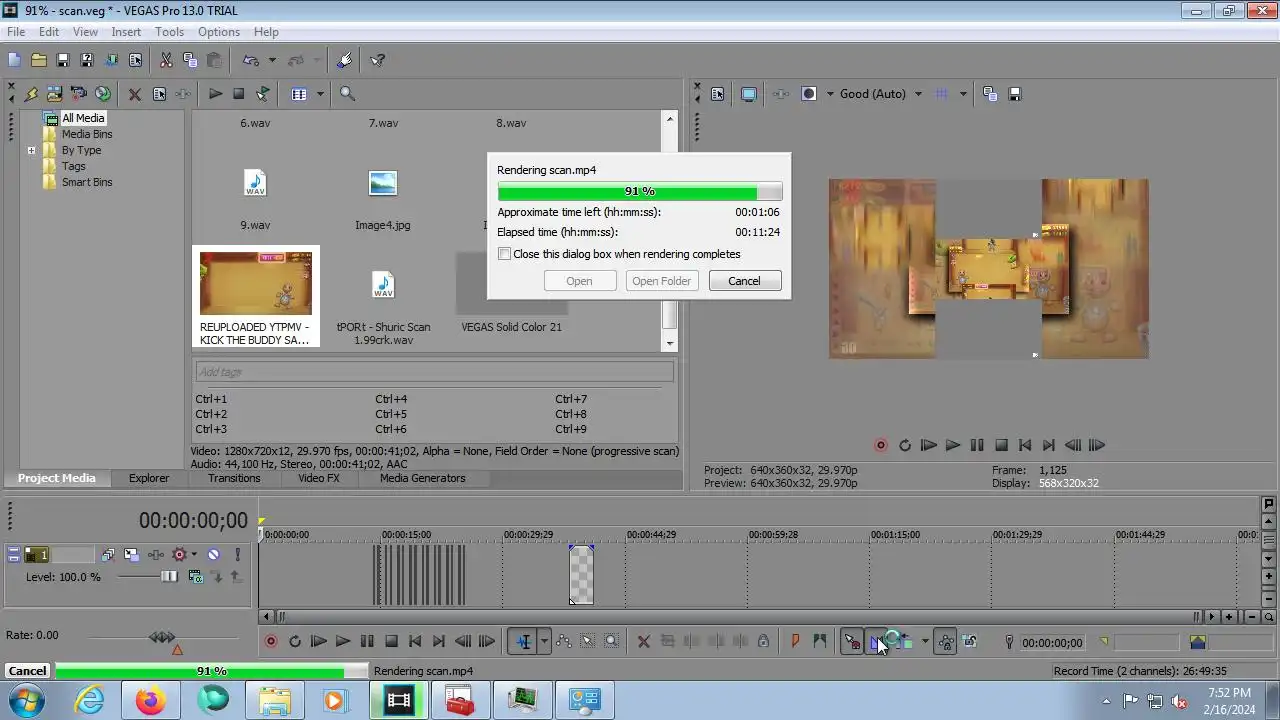The width and height of the screenshot is (1280, 720).
Task: Click the Capture Video icon in Project Media
Action: [78, 93]
